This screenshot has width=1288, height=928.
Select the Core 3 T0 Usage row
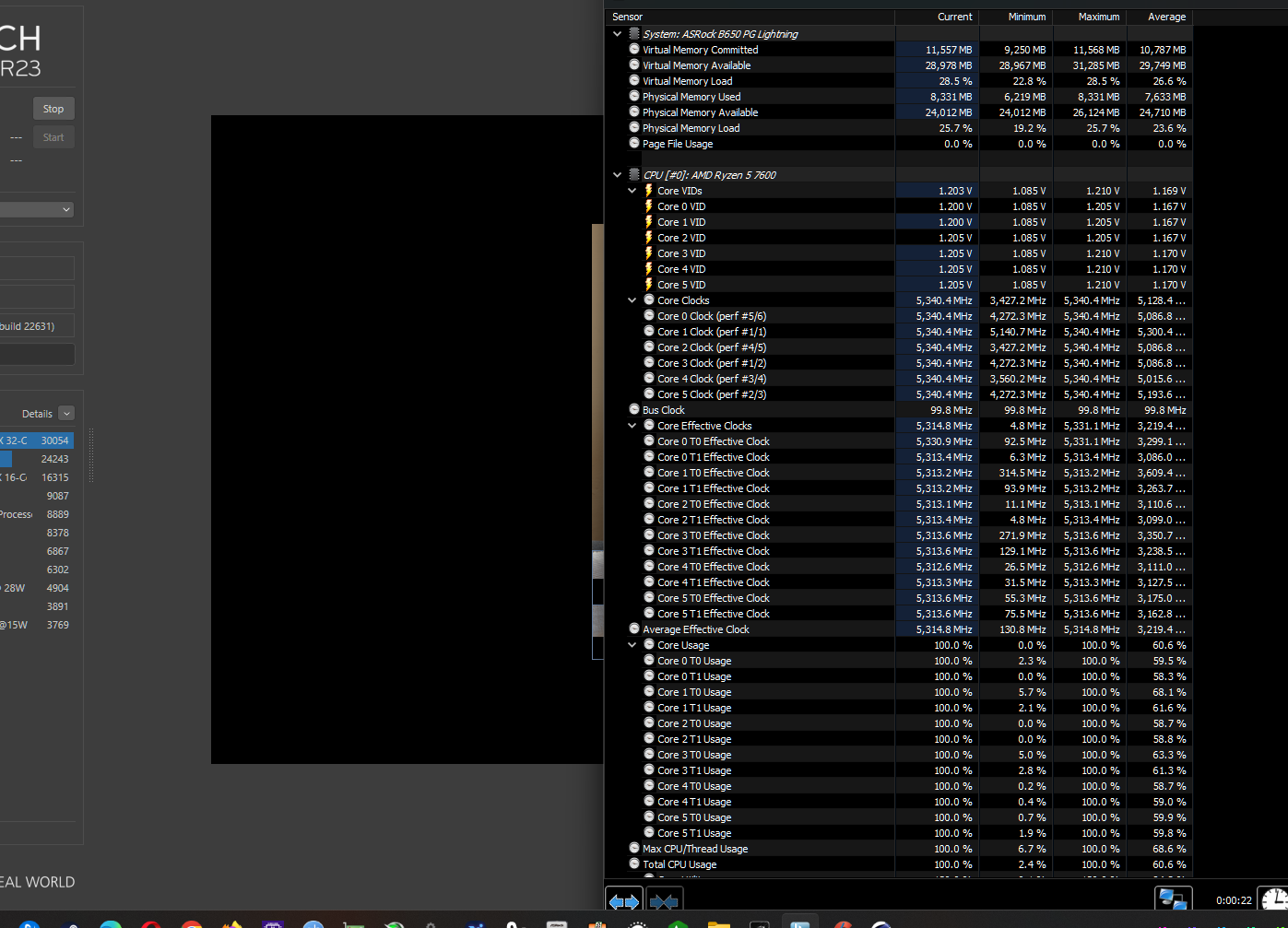point(900,755)
